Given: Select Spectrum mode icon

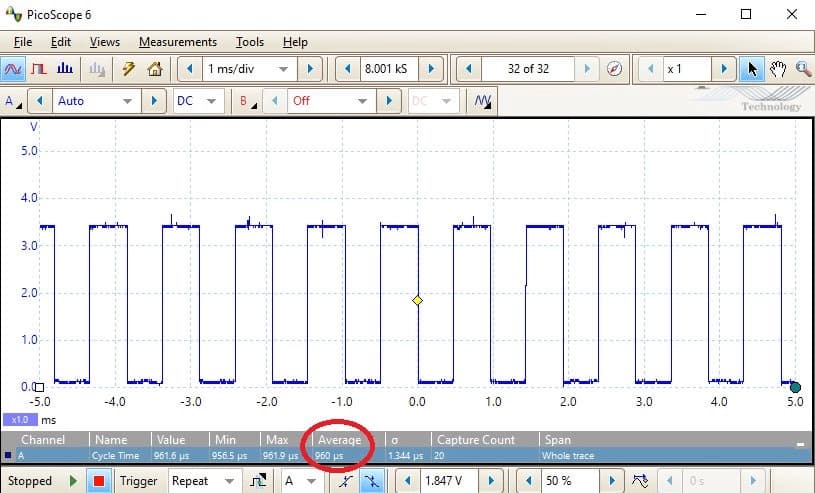Looking at the screenshot, I should pos(64,70).
